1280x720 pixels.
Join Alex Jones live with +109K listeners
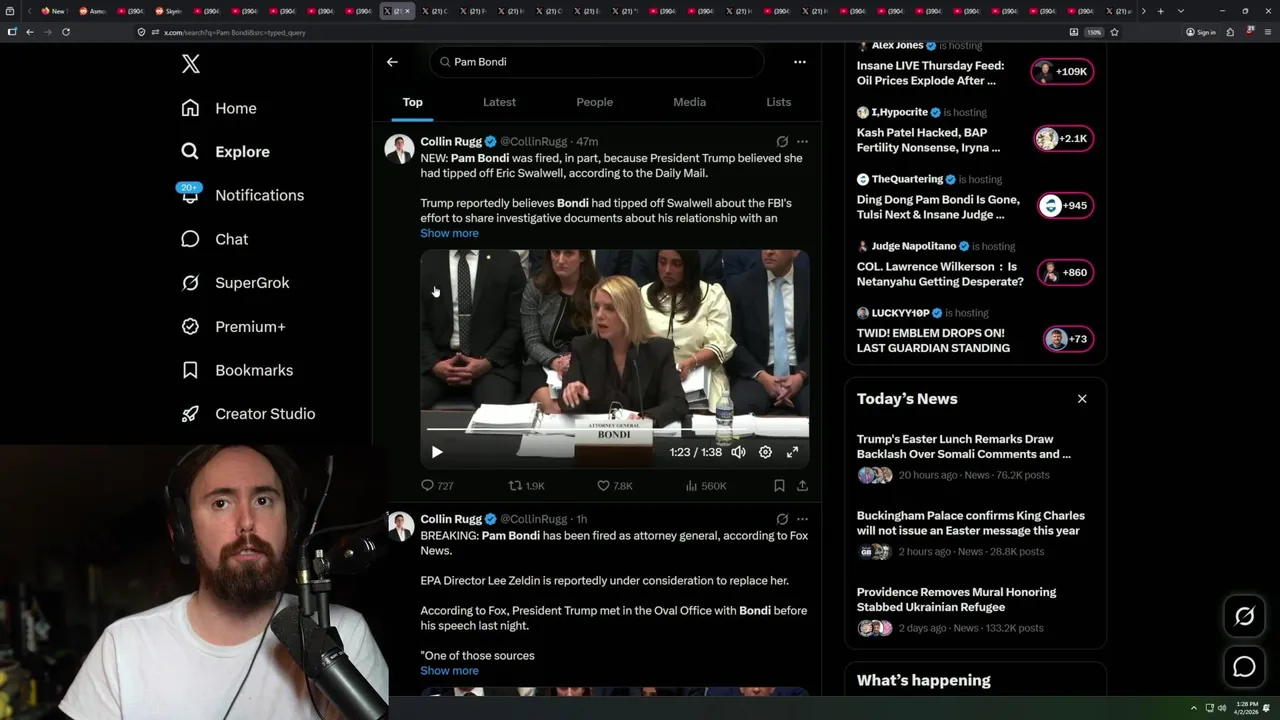tap(1062, 72)
